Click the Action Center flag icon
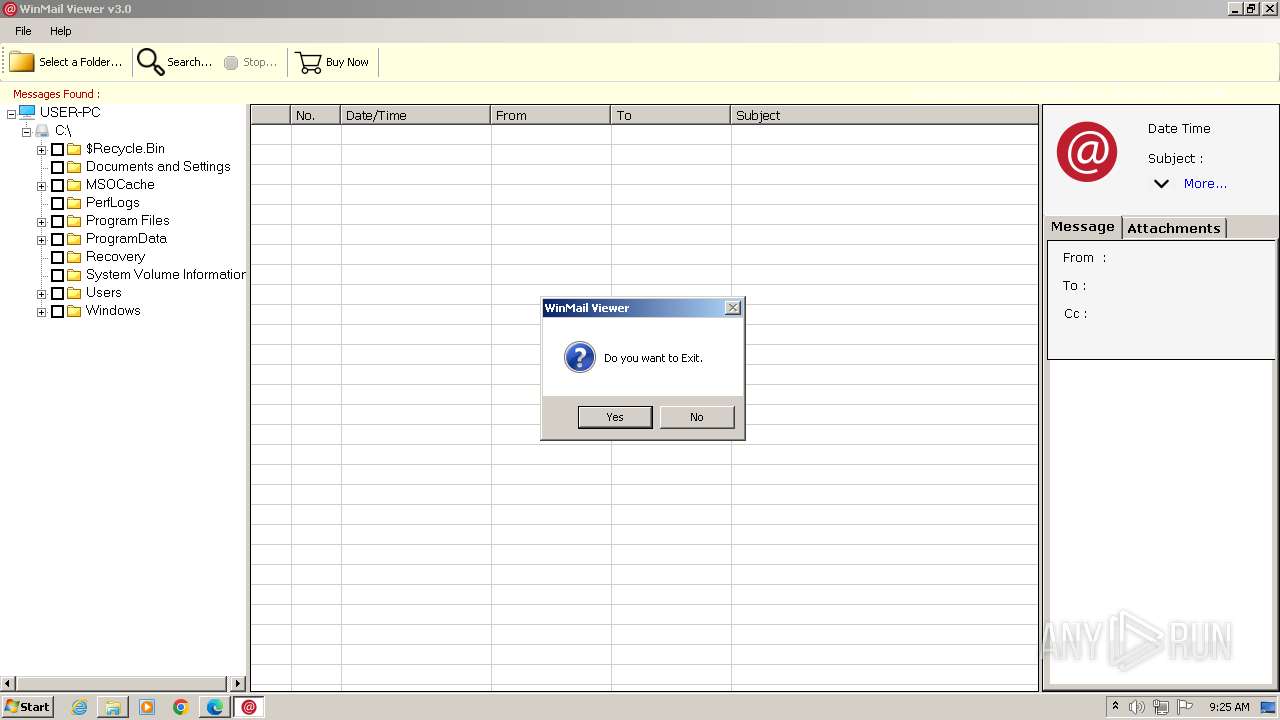The image size is (1280, 720). pos(1185,707)
